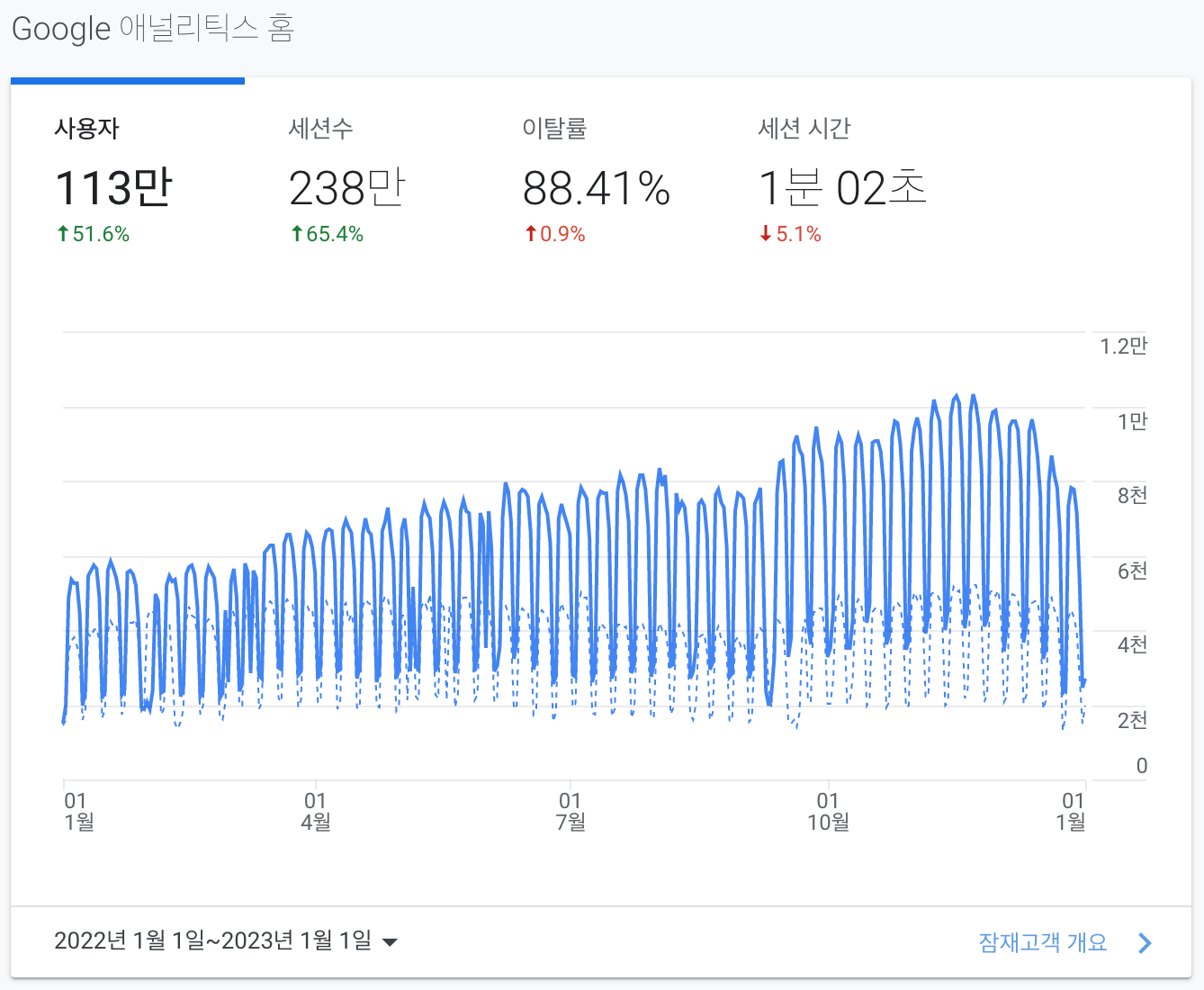The width and height of the screenshot is (1204, 990).
Task: Click the dropdown triangle next to the date range
Action: click(390, 942)
